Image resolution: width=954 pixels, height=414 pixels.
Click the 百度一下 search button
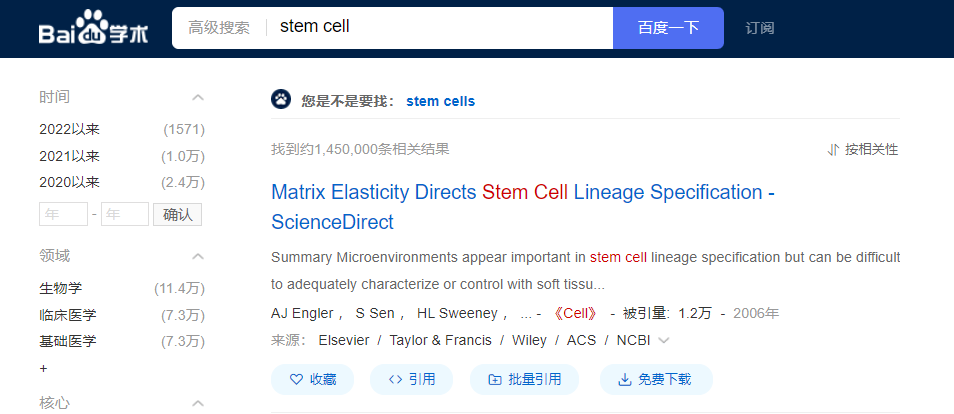[668, 28]
